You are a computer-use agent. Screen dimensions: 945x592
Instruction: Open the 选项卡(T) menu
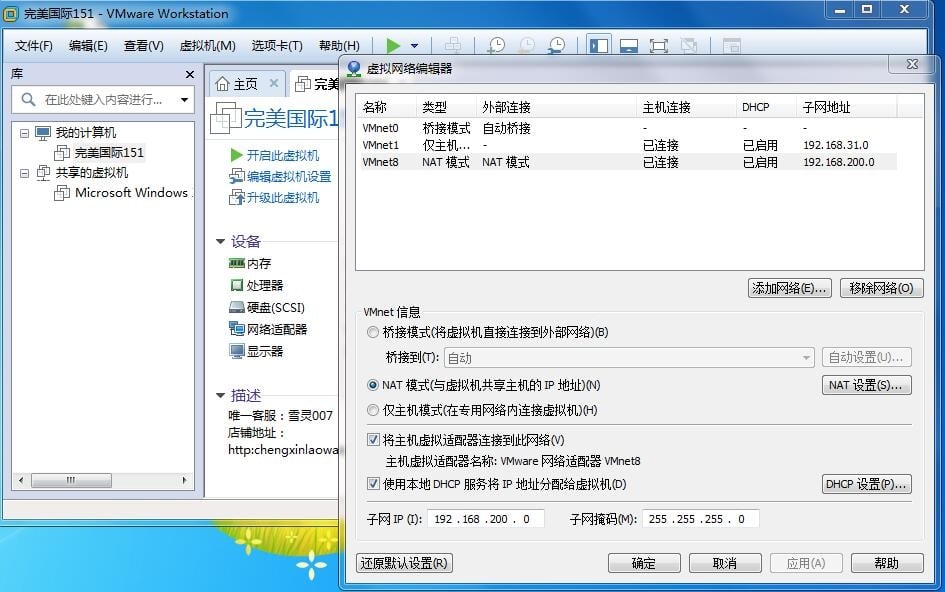tap(277, 46)
